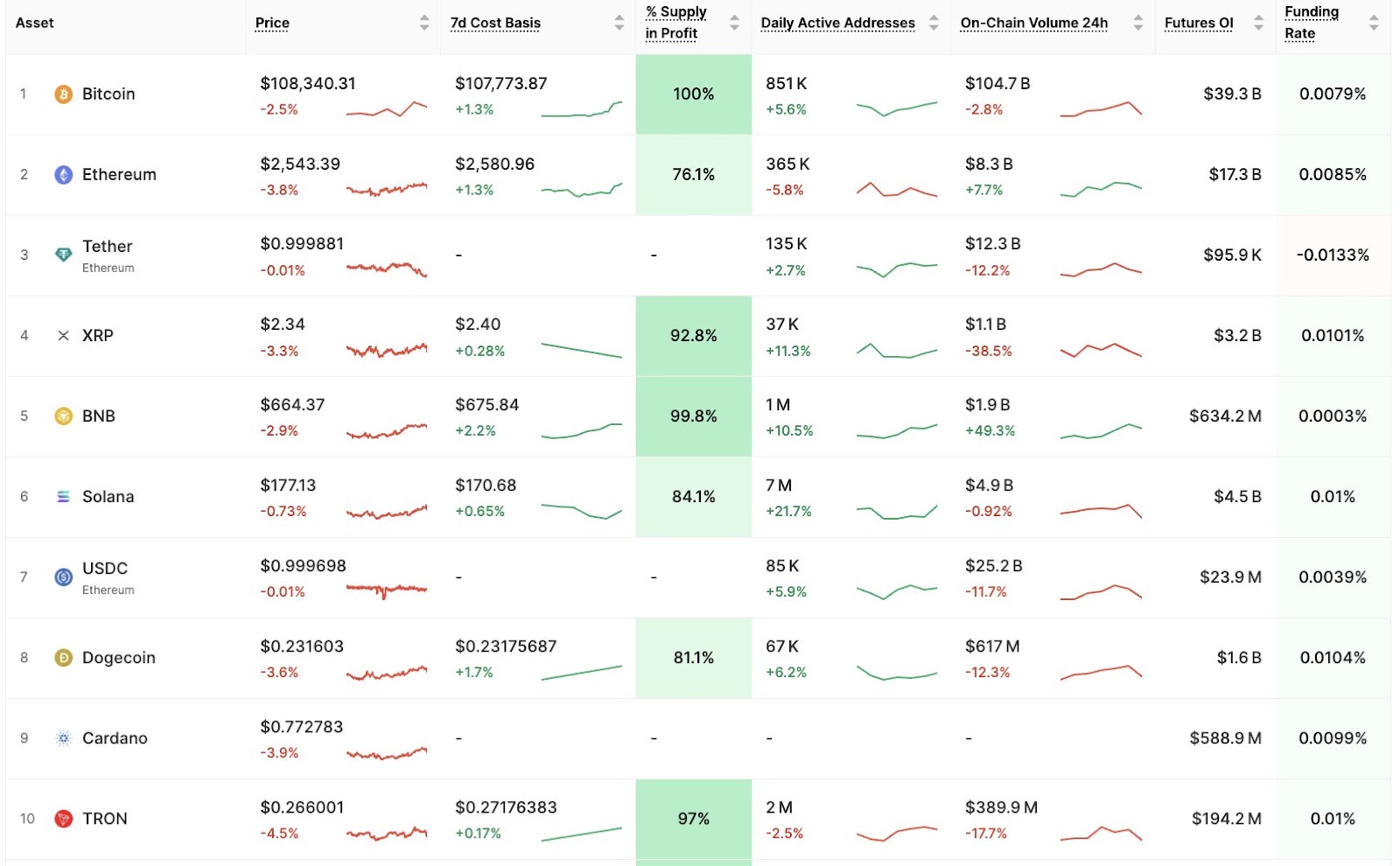Click the % Supply in Profit header
Image resolution: width=1400 pixels, height=866 pixels.
[675, 23]
